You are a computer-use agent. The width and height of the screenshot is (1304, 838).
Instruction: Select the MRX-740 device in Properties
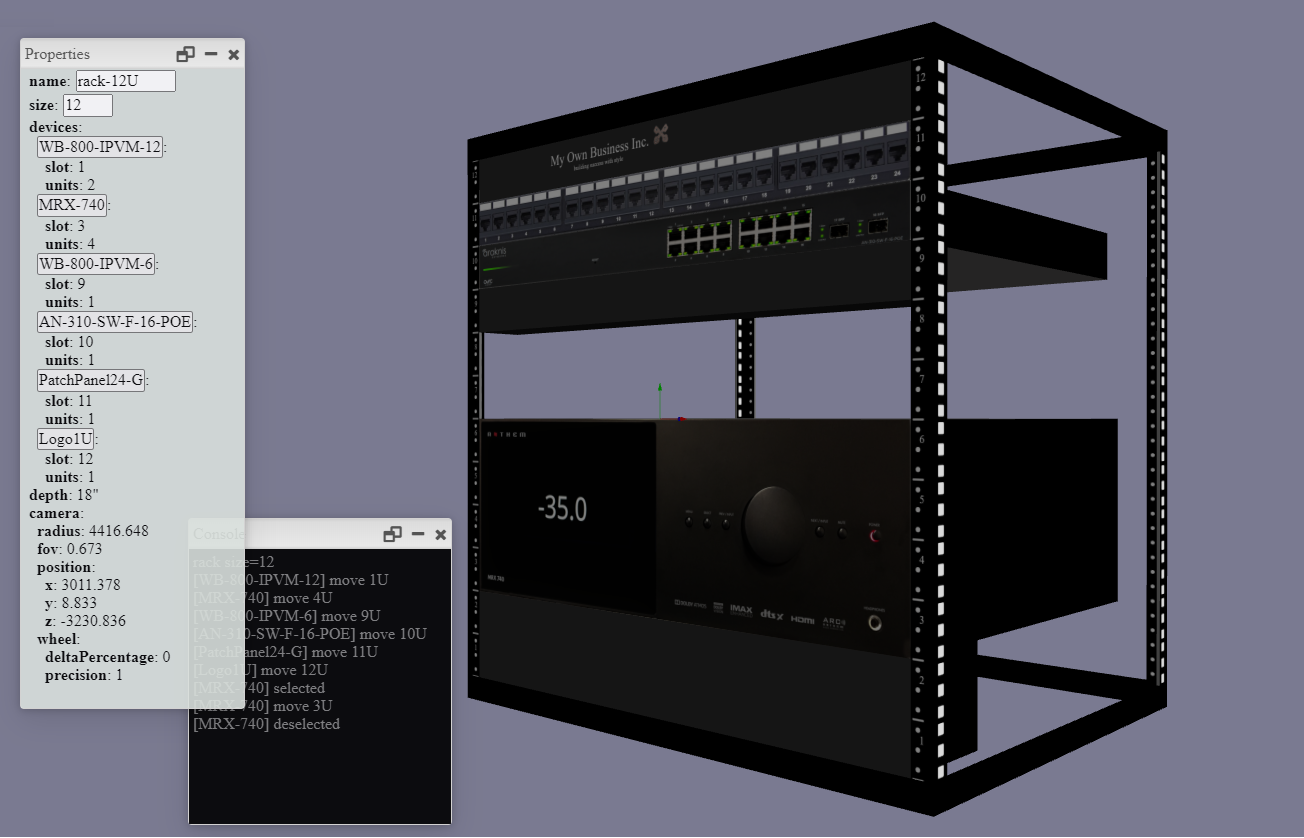tap(71, 205)
